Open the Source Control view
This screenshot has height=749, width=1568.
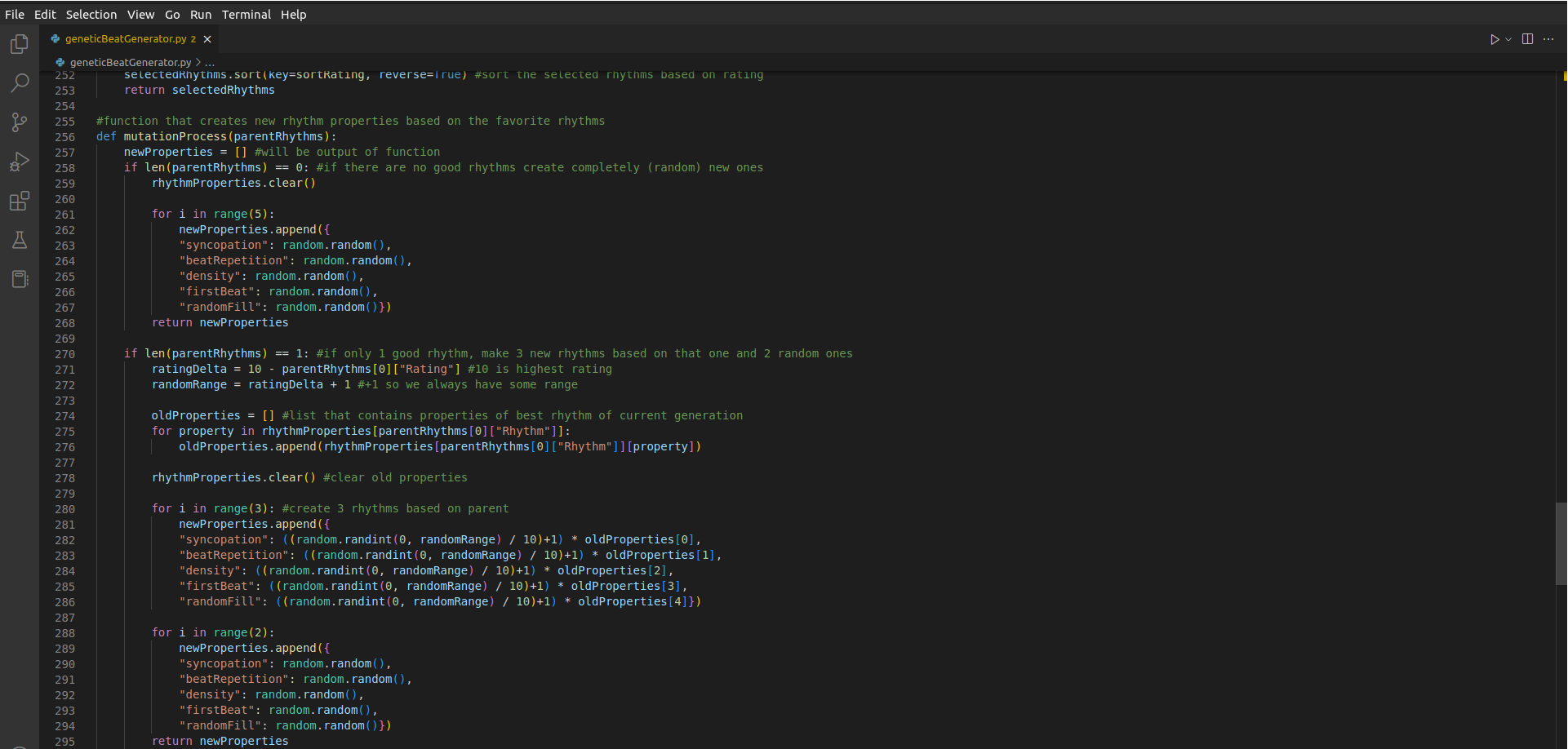pos(20,122)
